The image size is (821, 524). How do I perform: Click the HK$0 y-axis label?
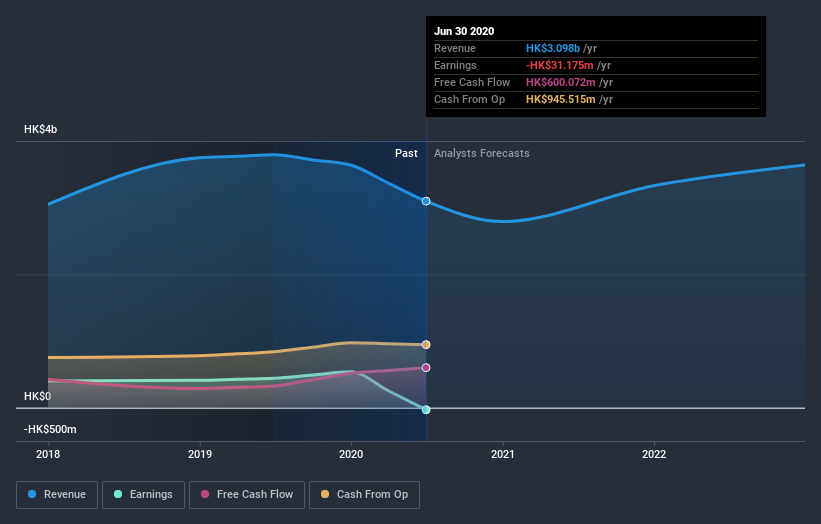[37, 396]
